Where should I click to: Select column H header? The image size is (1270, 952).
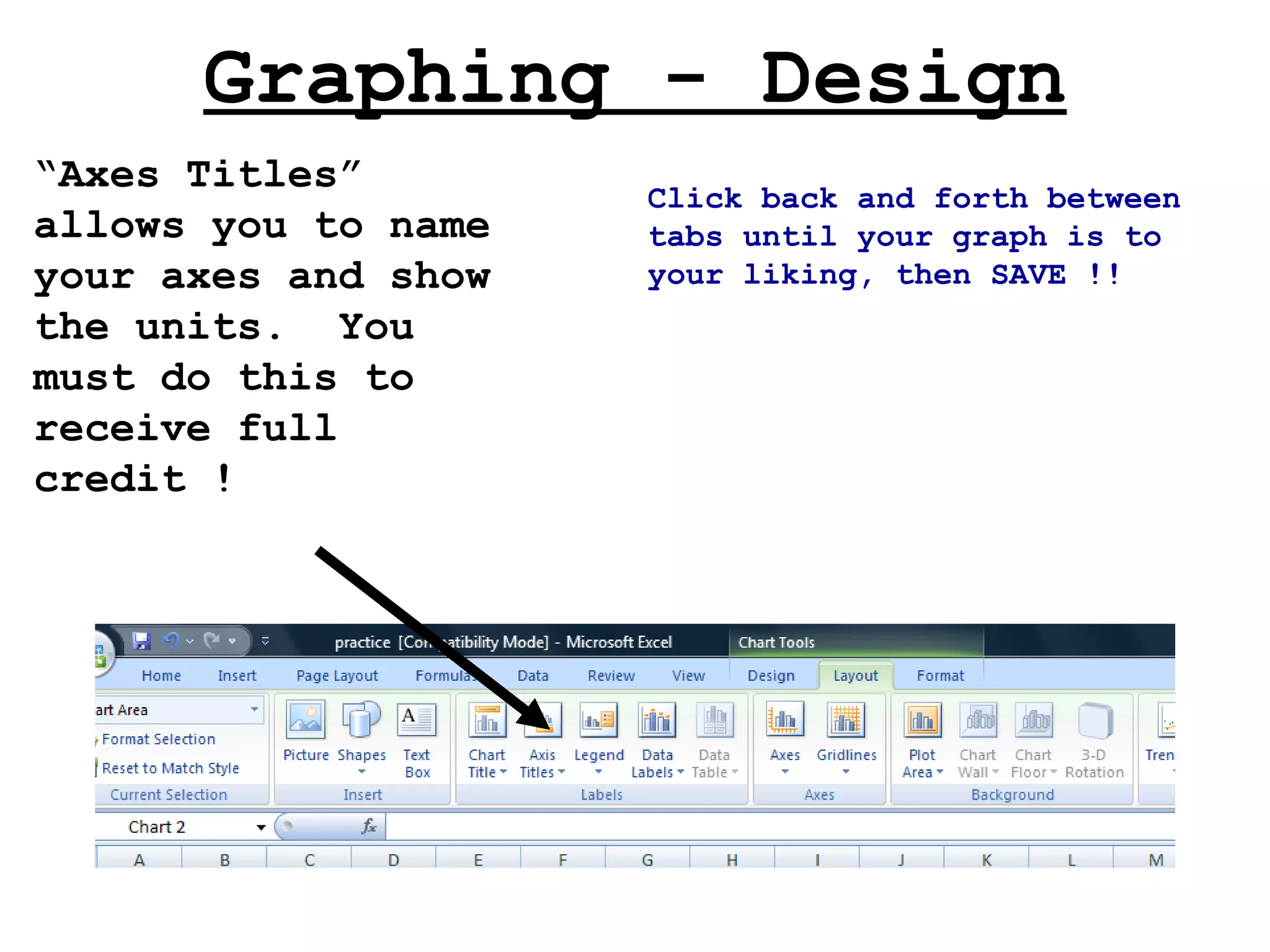point(732,860)
